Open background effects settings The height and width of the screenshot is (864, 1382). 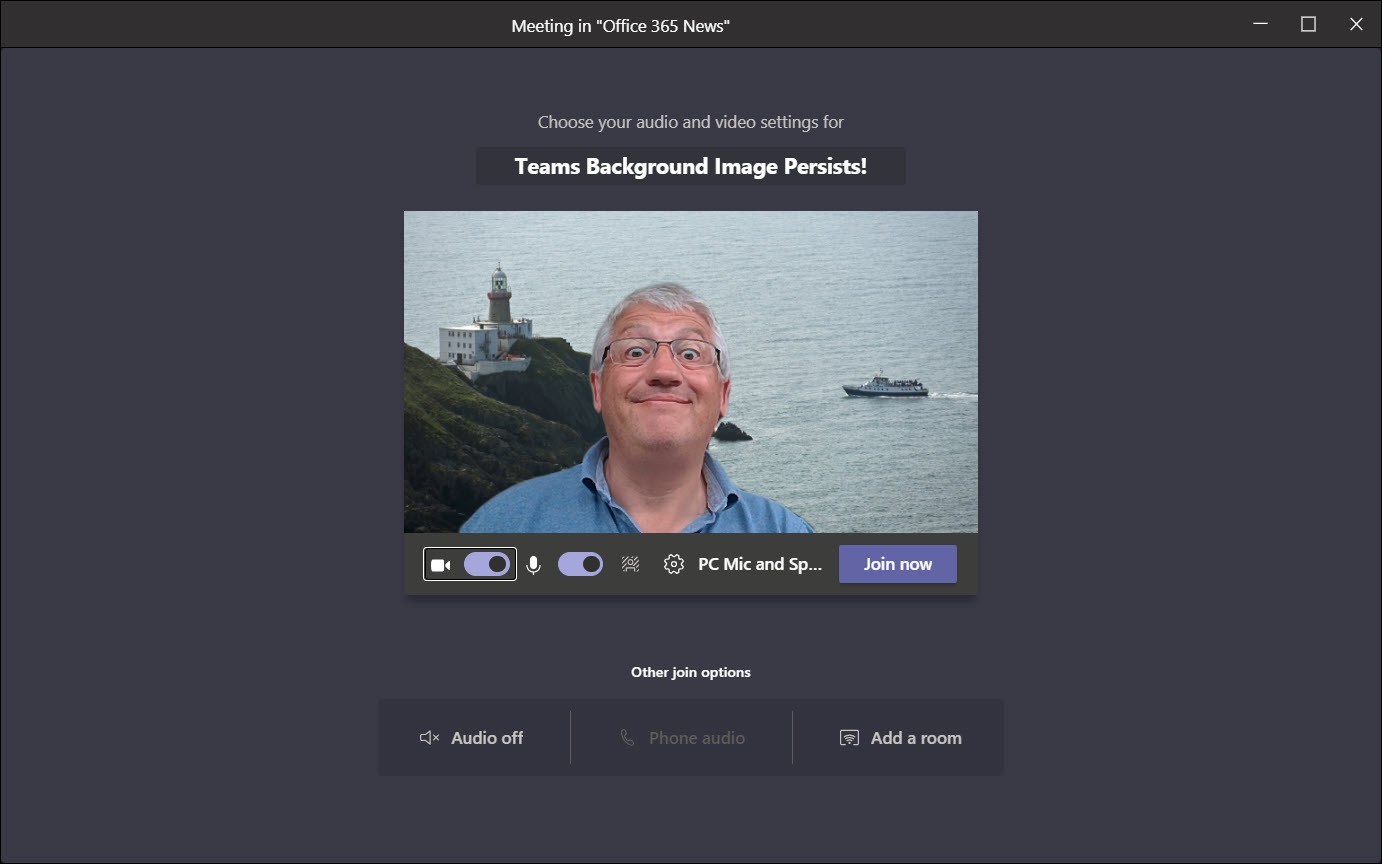click(630, 564)
